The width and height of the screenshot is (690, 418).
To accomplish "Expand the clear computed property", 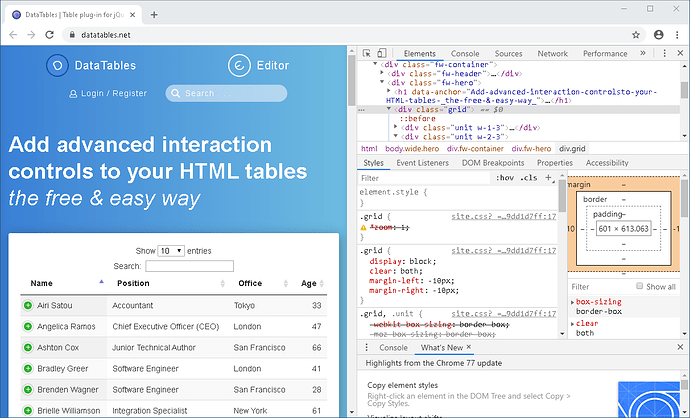I will click(x=573, y=323).
